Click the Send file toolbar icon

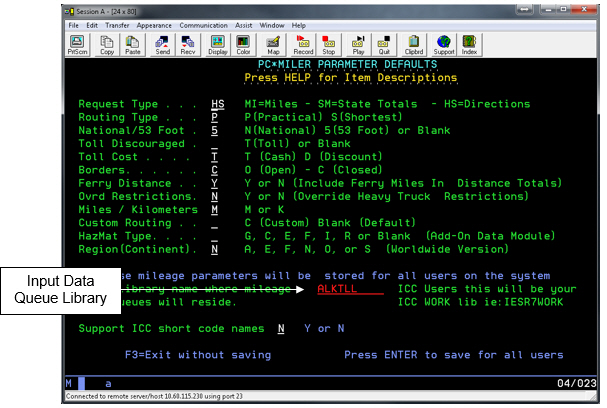pos(162,45)
